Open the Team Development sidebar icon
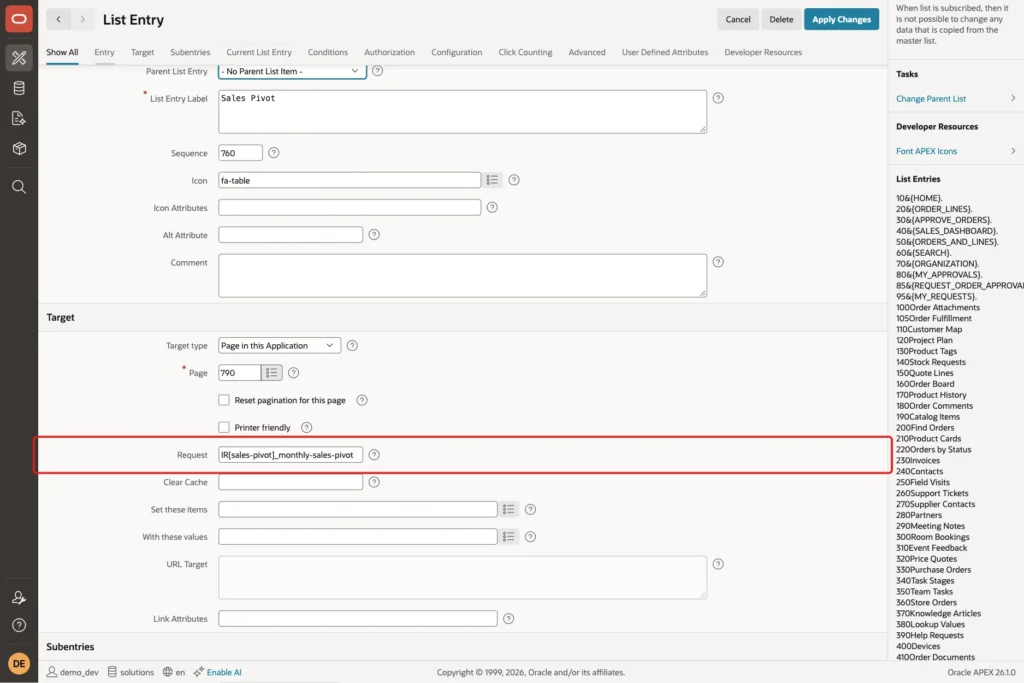1024x683 pixels. (19, 118)
